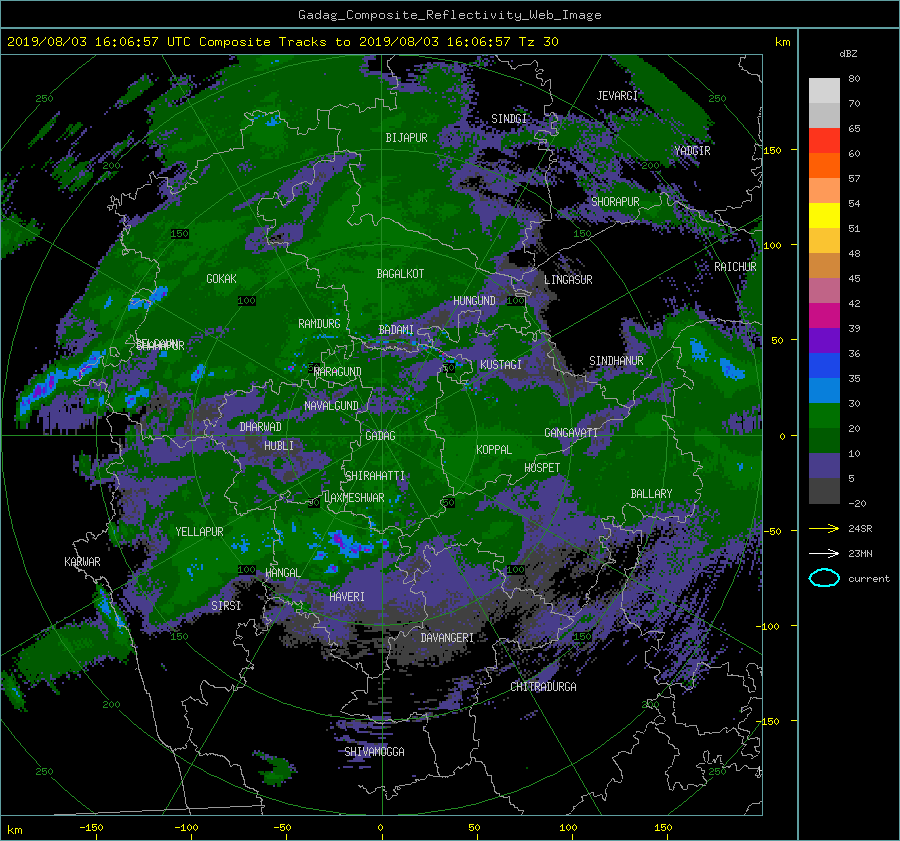Click the SHIVAMOGGA city label
Viewport: 900px width, 841px height.
pyautogui.click(x=374, y=751)
